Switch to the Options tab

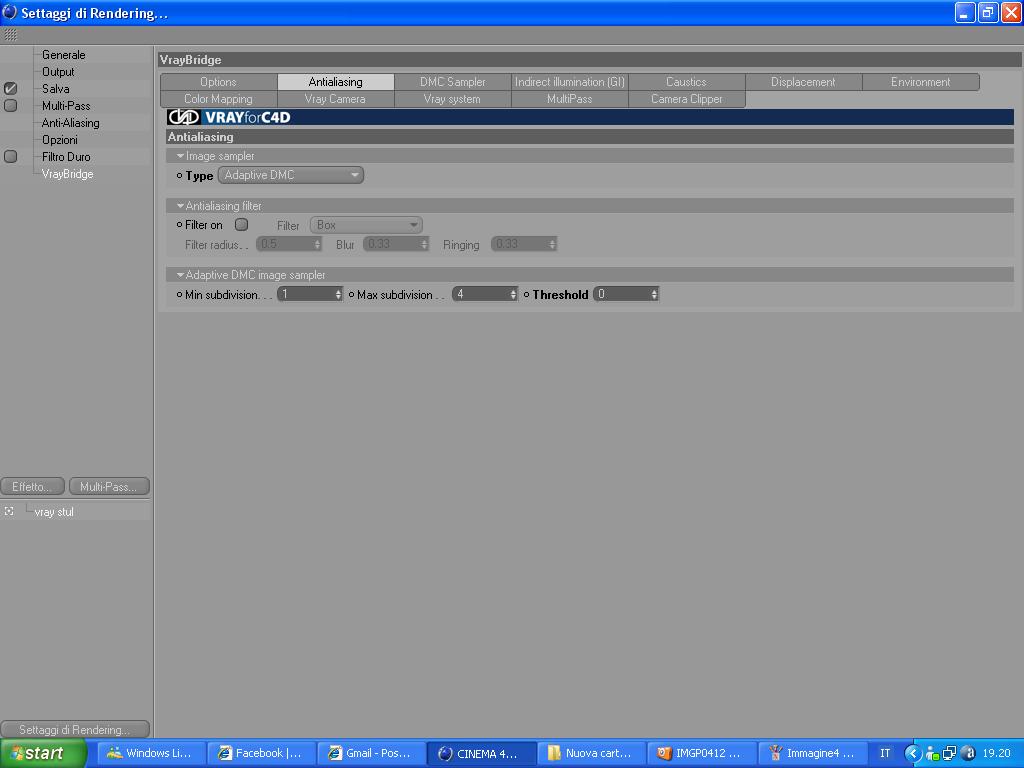pyautogui.click(x=218, y=82)
